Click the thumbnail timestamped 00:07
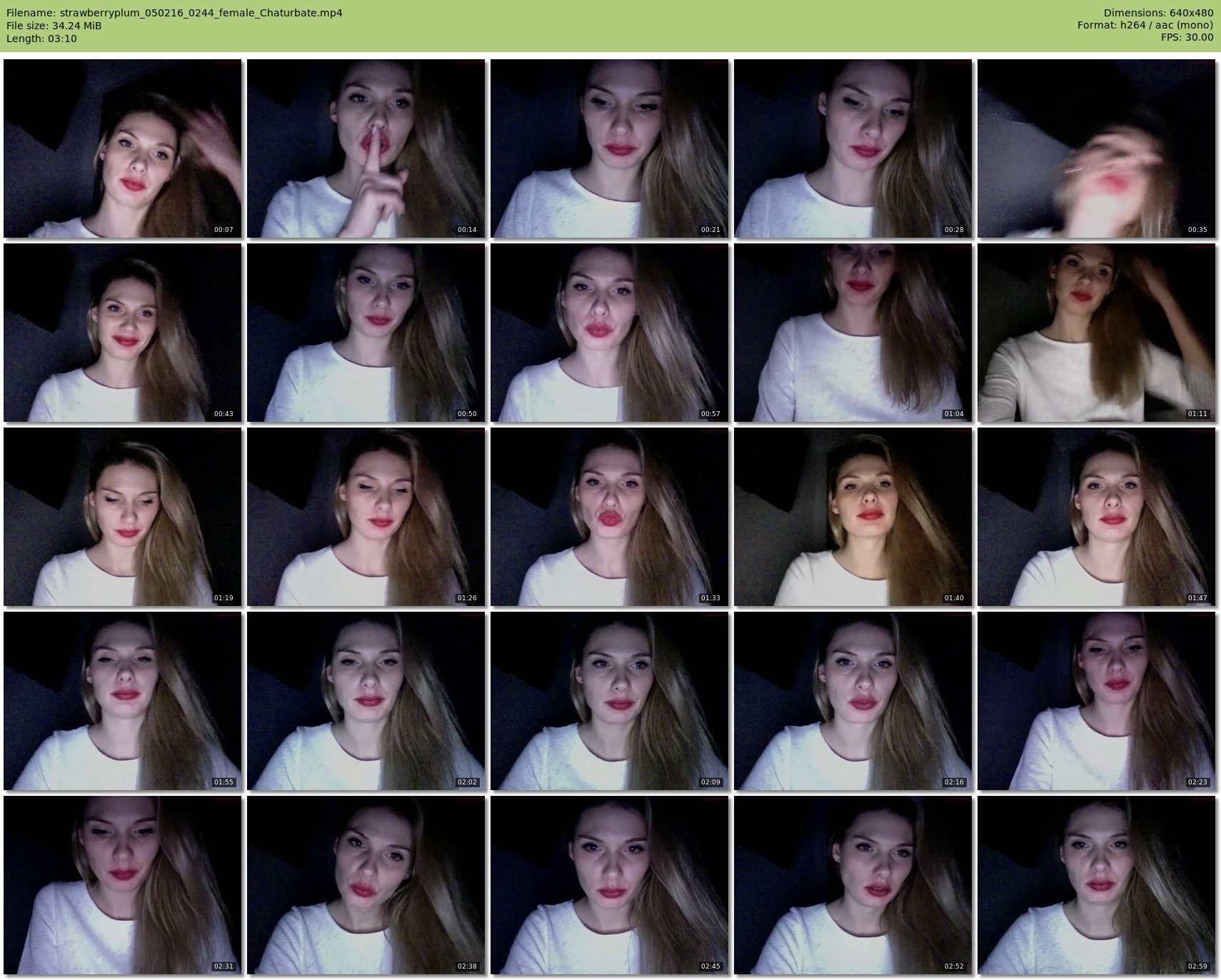Viewport: 1221px width, 980px height. [x=123, y=148]
